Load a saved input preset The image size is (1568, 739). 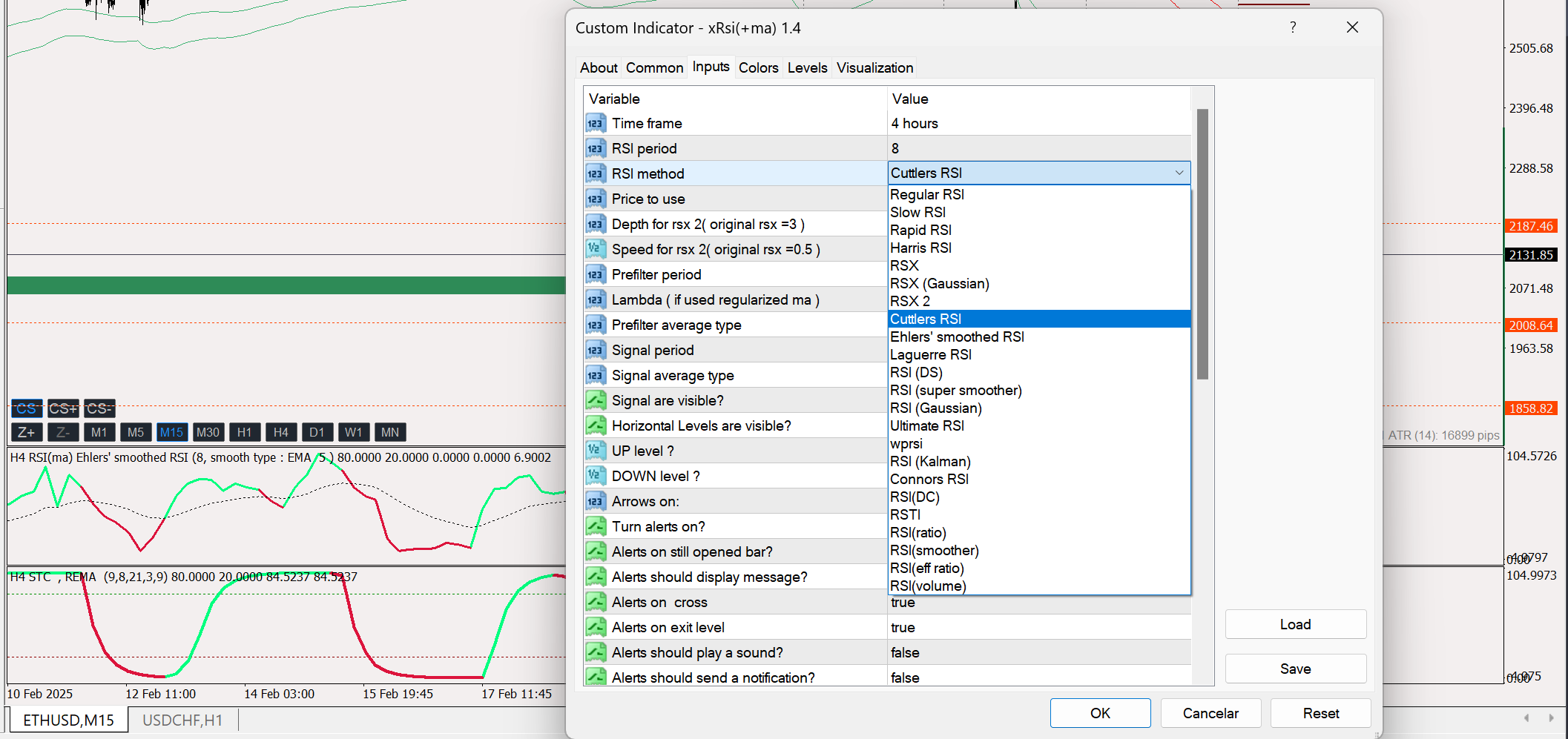tap(1295, 624)
